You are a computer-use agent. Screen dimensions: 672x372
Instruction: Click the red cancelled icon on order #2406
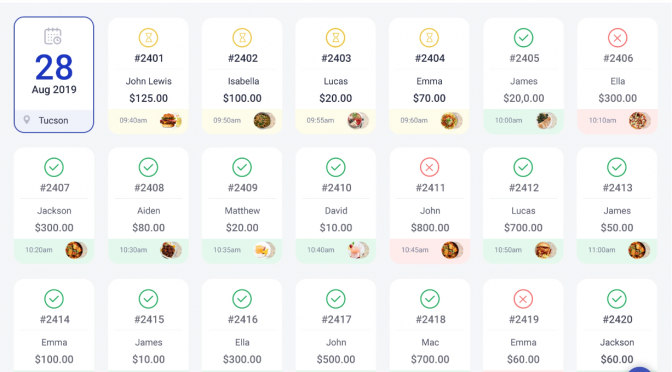(x=617, y=38)
